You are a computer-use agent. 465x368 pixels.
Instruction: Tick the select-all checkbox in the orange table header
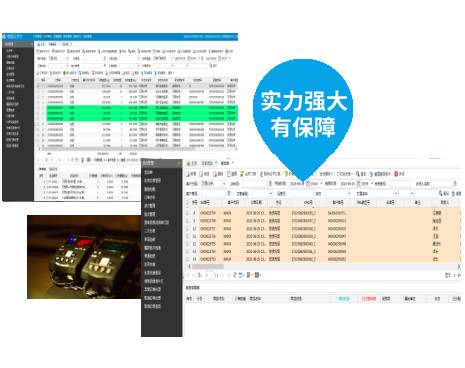tap(188, 202)
